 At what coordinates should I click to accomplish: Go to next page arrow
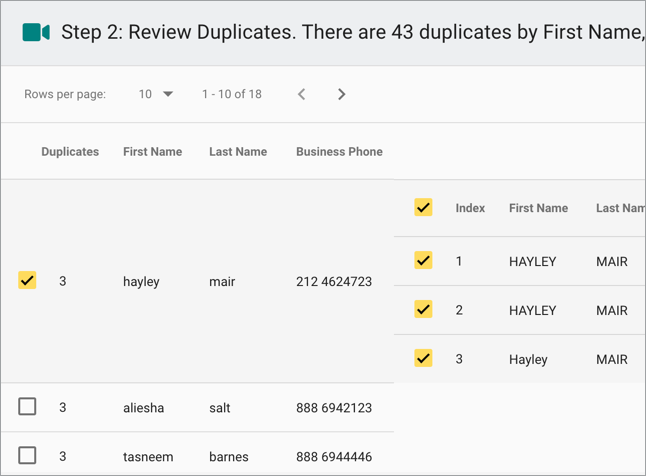pos(341,94)
